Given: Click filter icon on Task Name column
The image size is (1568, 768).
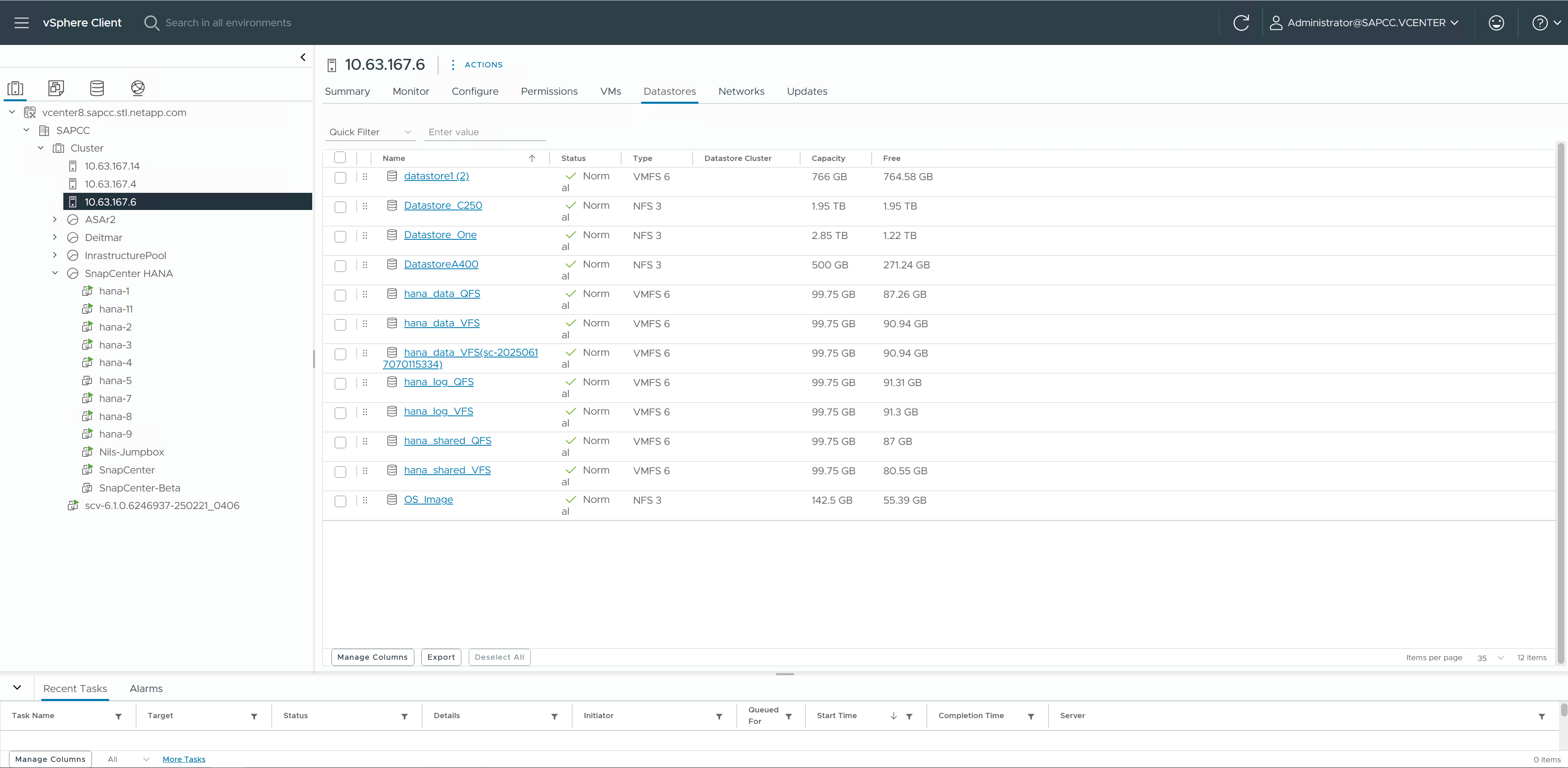Looking at the screenshot, I should point(118,716).
